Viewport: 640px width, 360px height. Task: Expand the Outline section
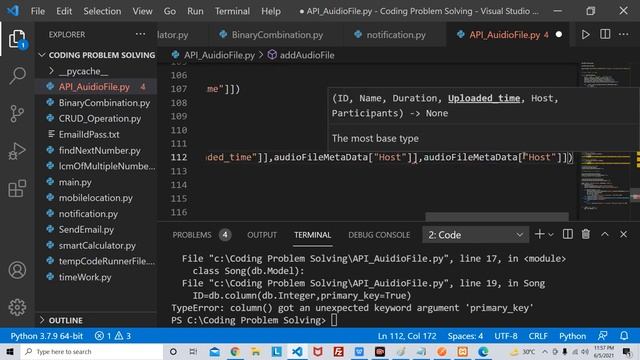[96, 320]
